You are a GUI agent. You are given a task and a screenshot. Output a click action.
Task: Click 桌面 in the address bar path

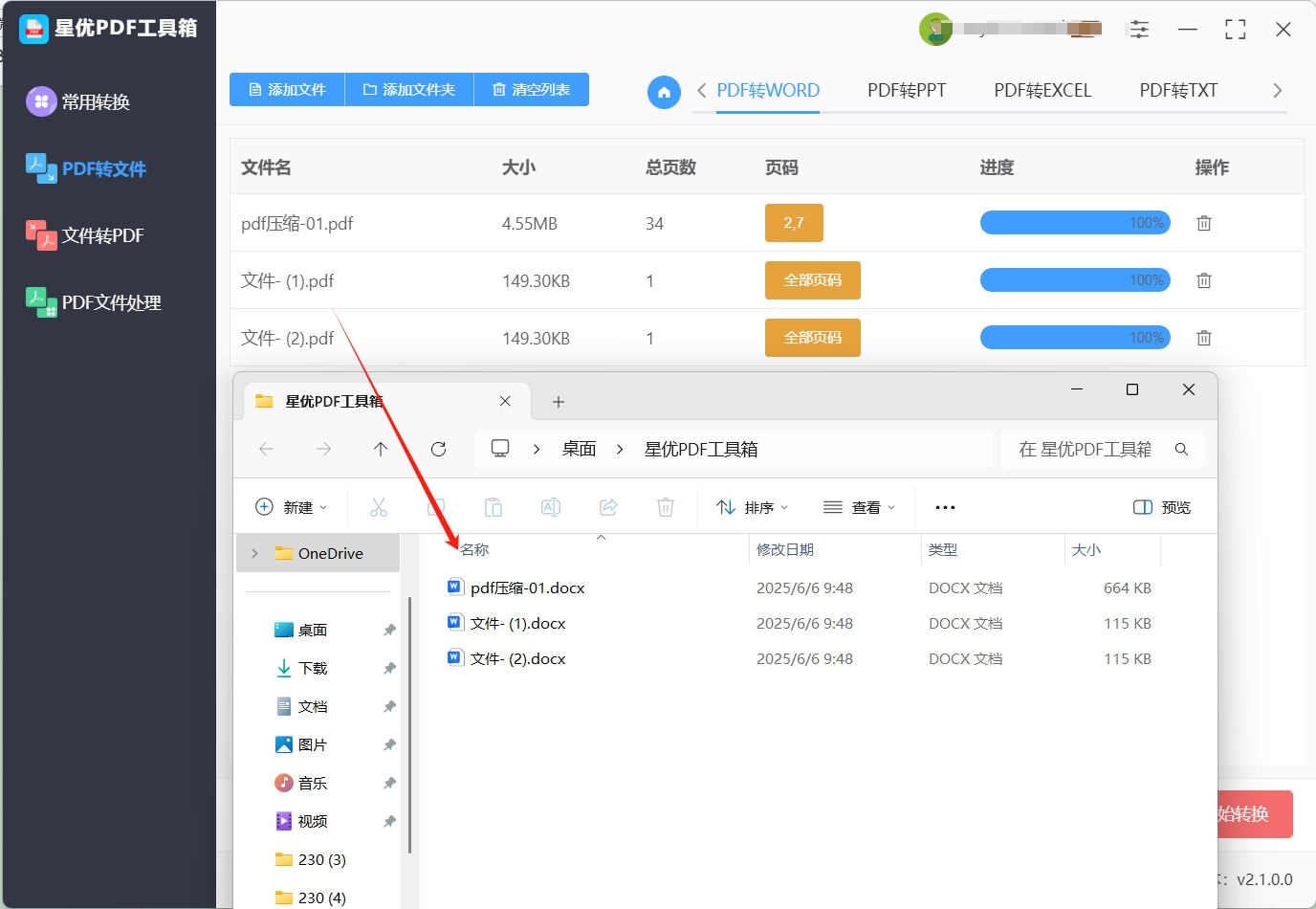pyautogui.click(x=579, y=449)
